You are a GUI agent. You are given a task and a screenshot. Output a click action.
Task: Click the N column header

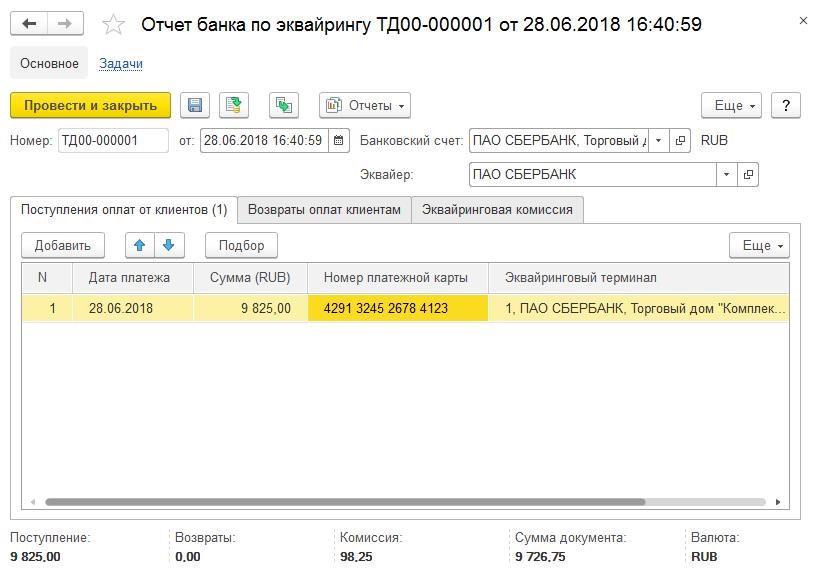47,278
